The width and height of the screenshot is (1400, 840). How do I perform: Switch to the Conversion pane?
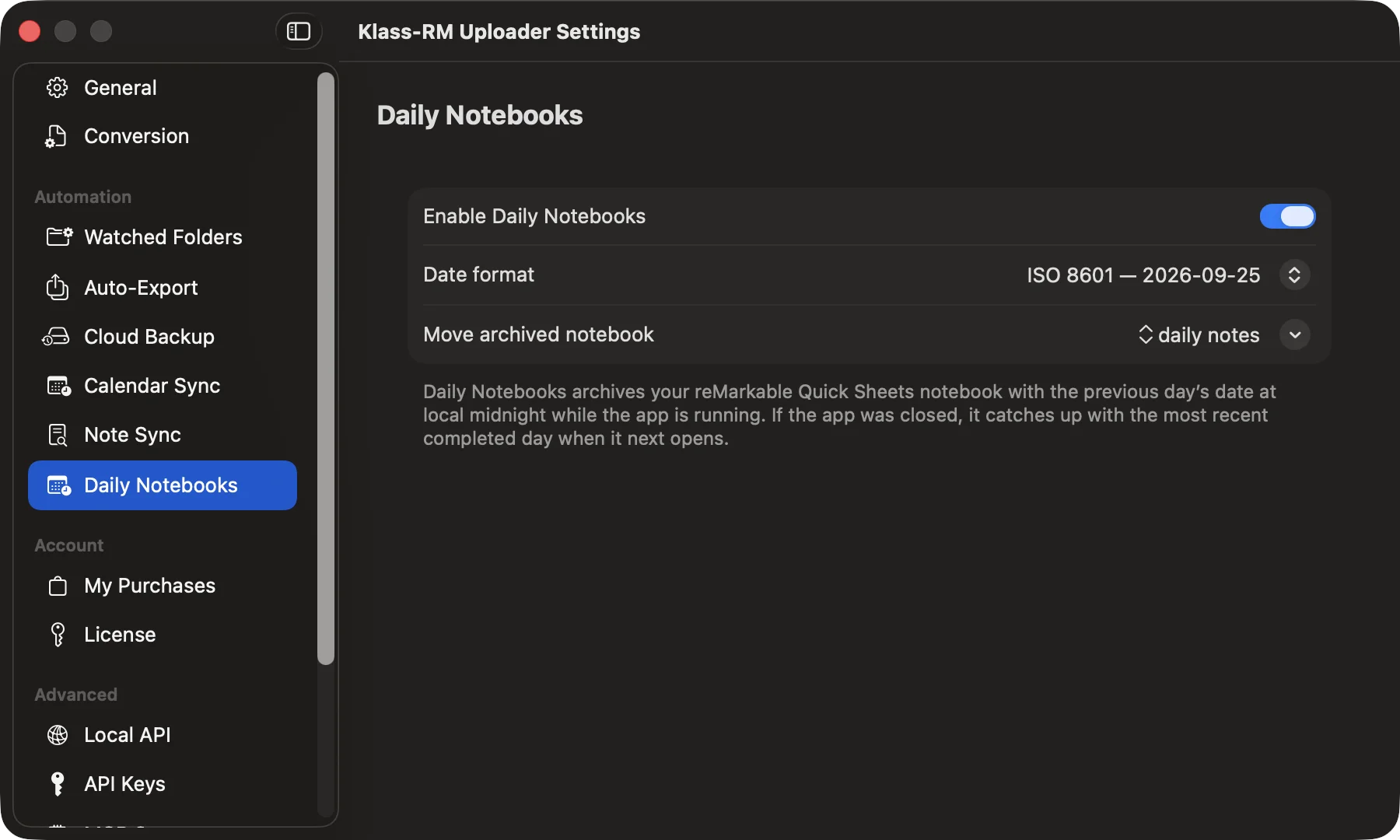[x=163, y=136]
